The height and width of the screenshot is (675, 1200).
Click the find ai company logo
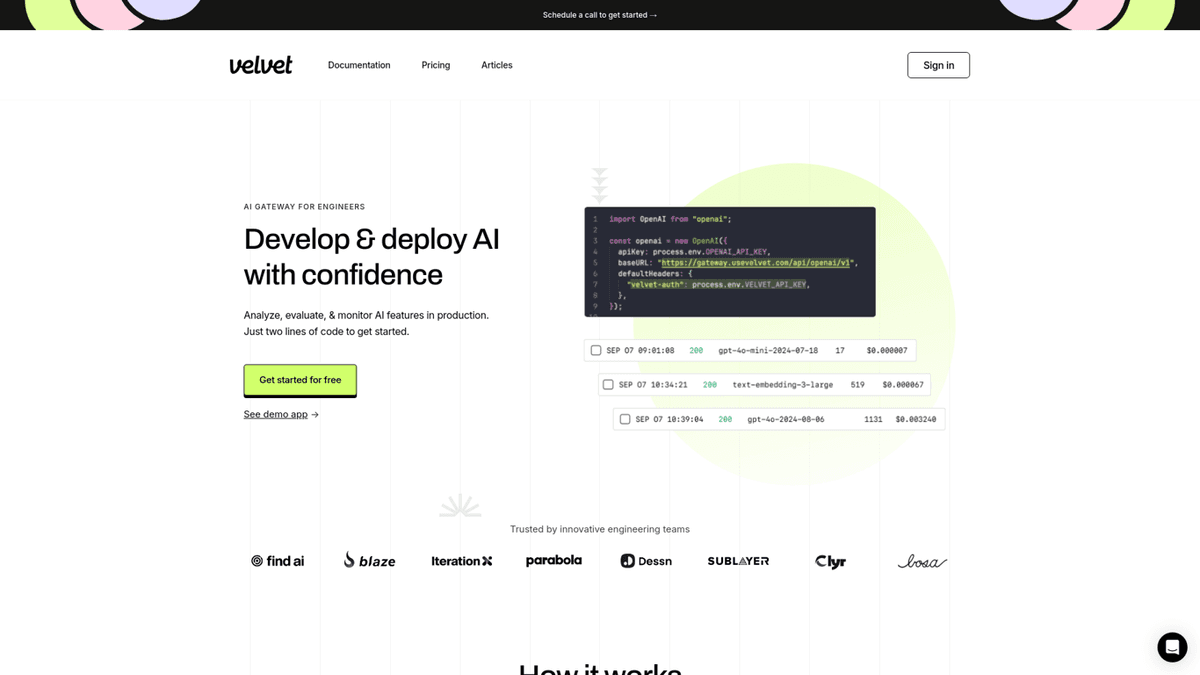tap(277, 561)
